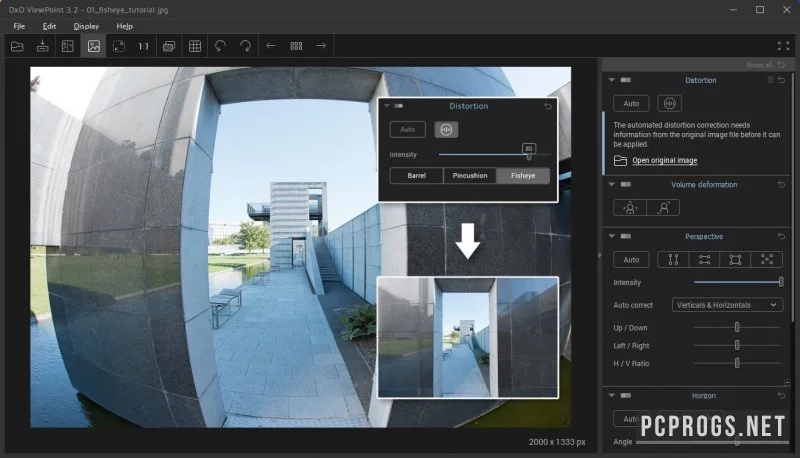This screenshot has width=800, height=458.
Task: Click the Up / Down slider handle
Action: pyautogui.click(x=737, y=327)
